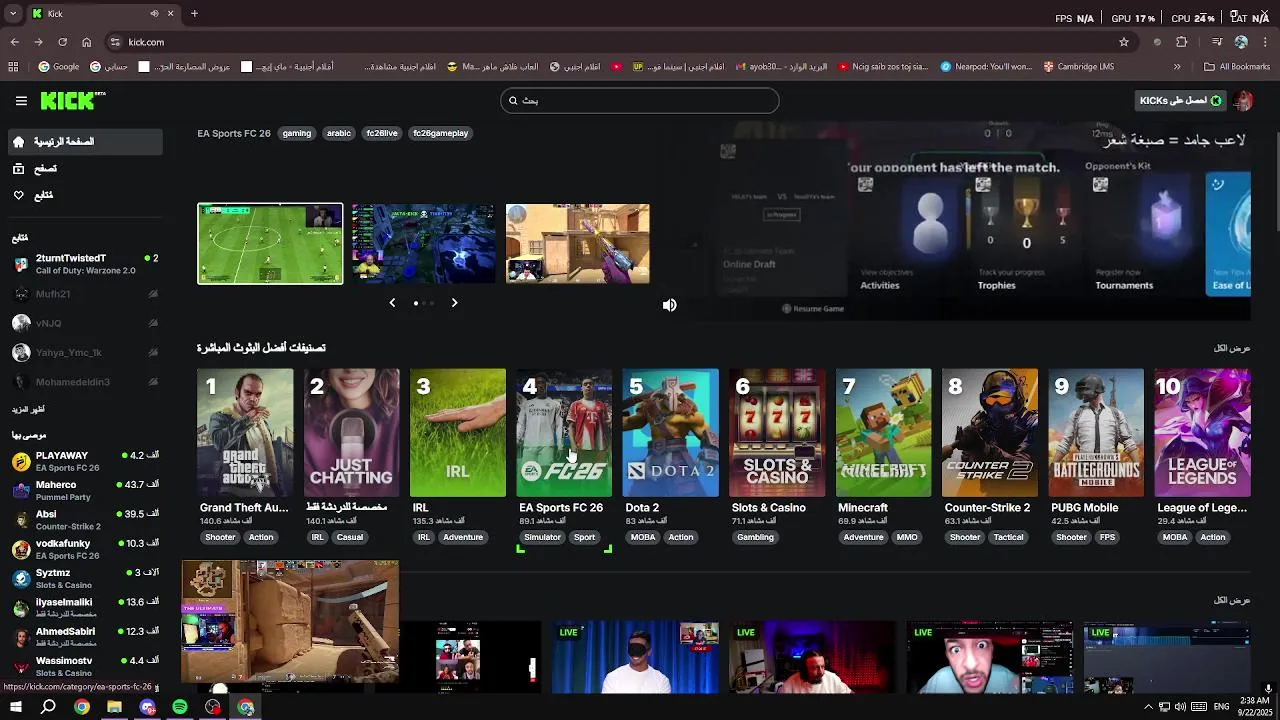Viewport: 1280px width, 720px height.
Task: Open PUBG Mobile category card
Action: [1096, 433]
